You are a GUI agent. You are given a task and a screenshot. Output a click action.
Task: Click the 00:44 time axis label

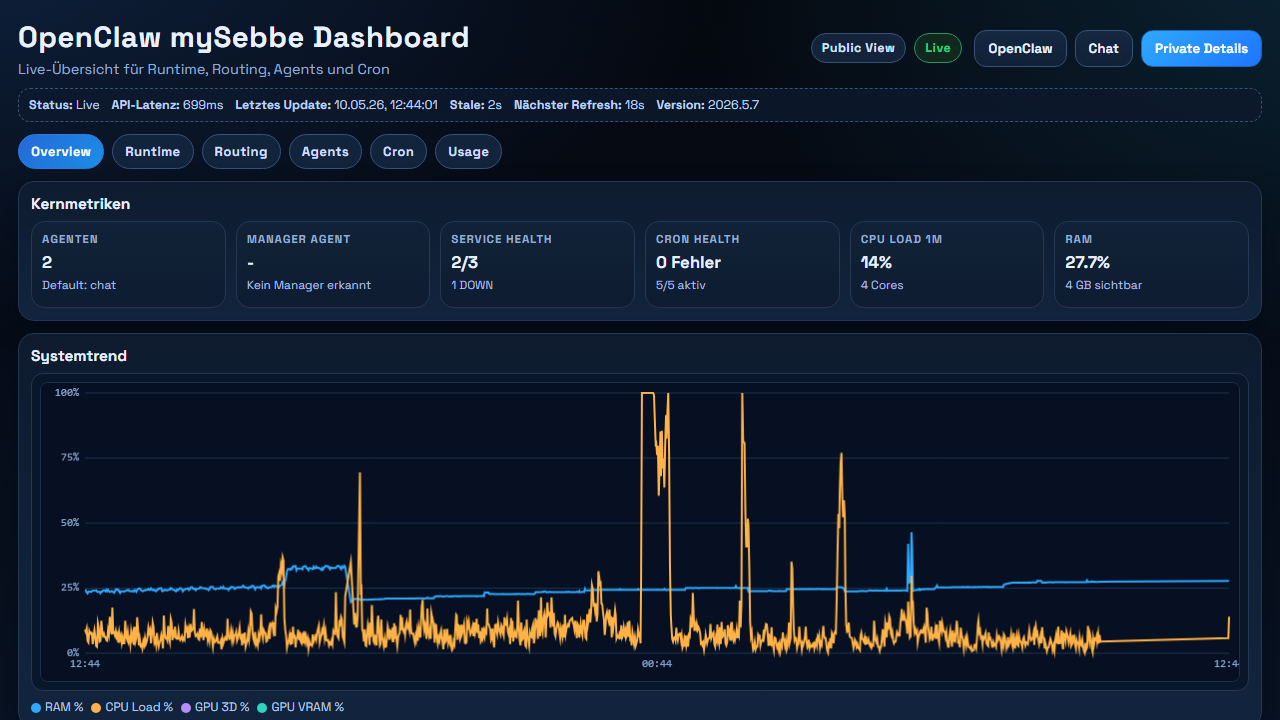pyautogui.click(x=657, y=663)
